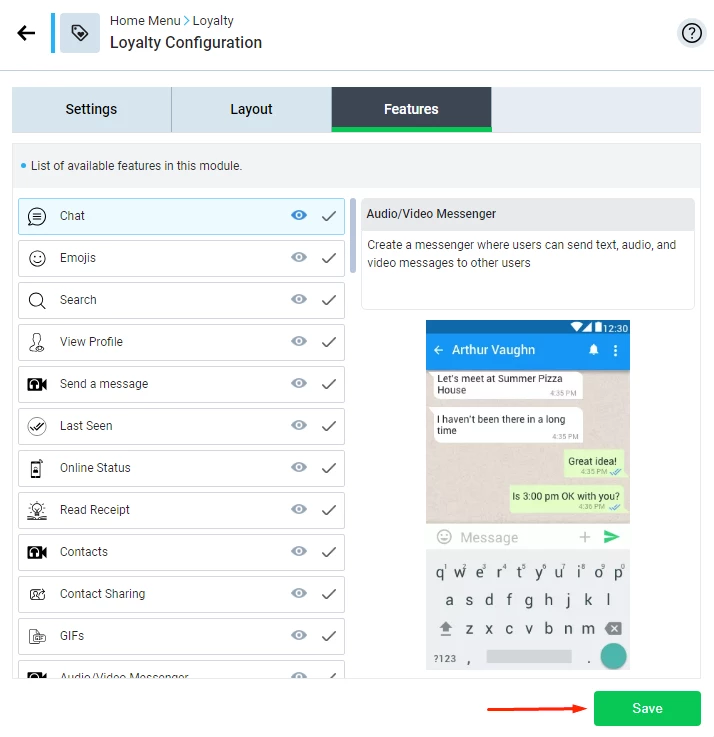This screenshot has height=737, width=714.
Task: Switch to the Settings tab
Action: point(92,110)
